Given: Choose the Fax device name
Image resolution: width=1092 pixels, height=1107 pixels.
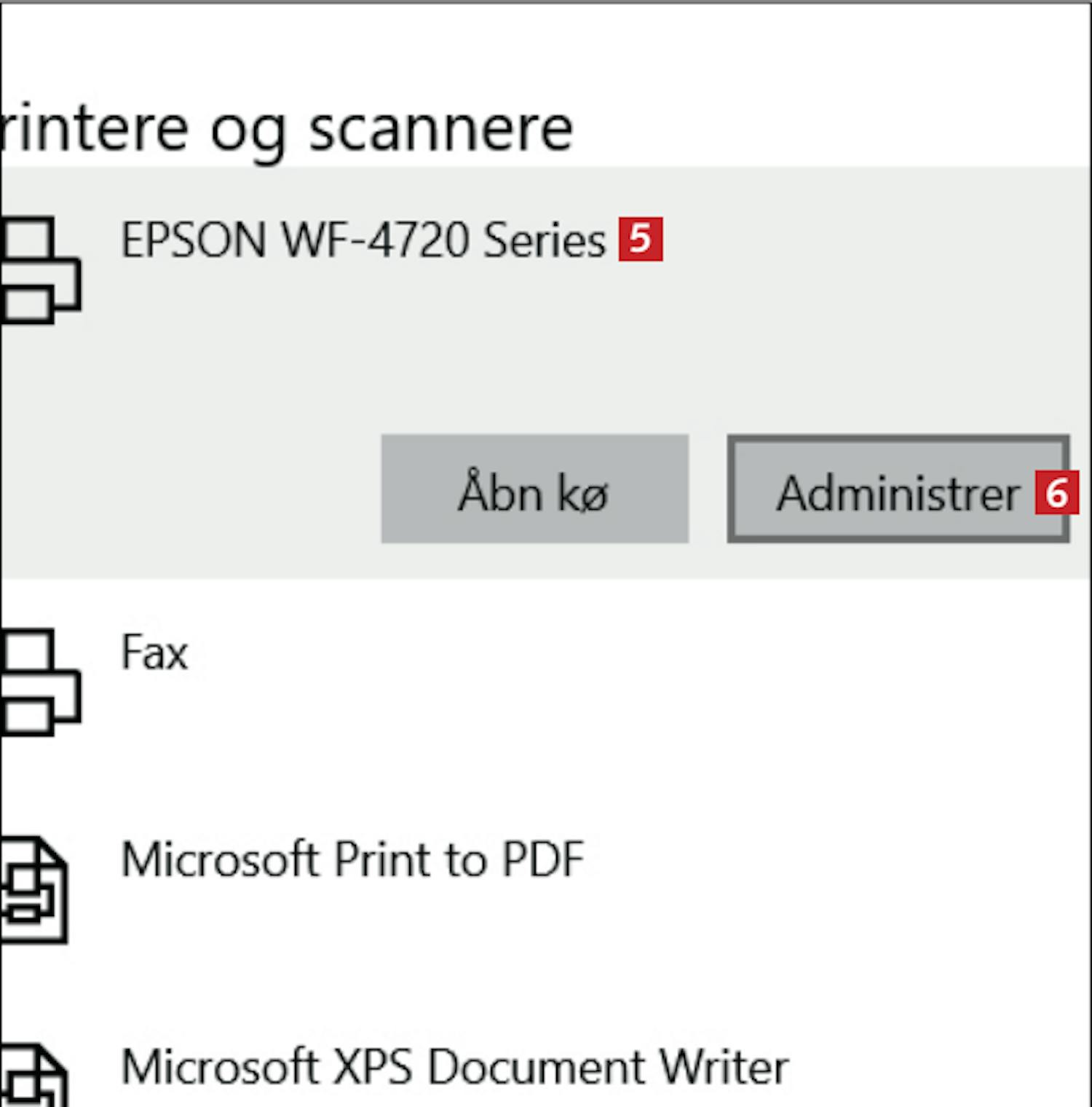Looking at the screenshot, I should pyautogui.click(x=154, y=652).
